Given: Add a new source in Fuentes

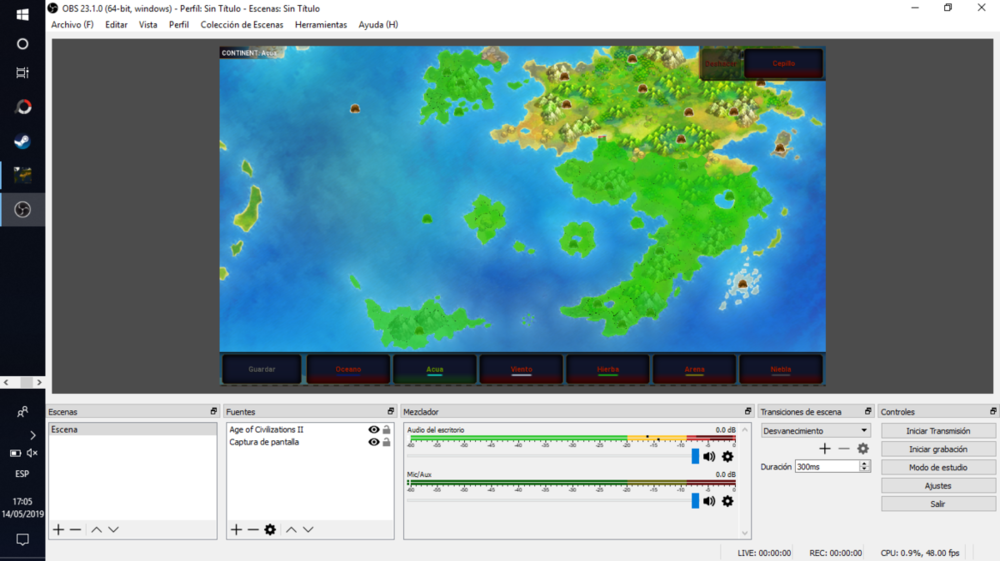Looking at the screenshot, I should (x=237, y=530).
